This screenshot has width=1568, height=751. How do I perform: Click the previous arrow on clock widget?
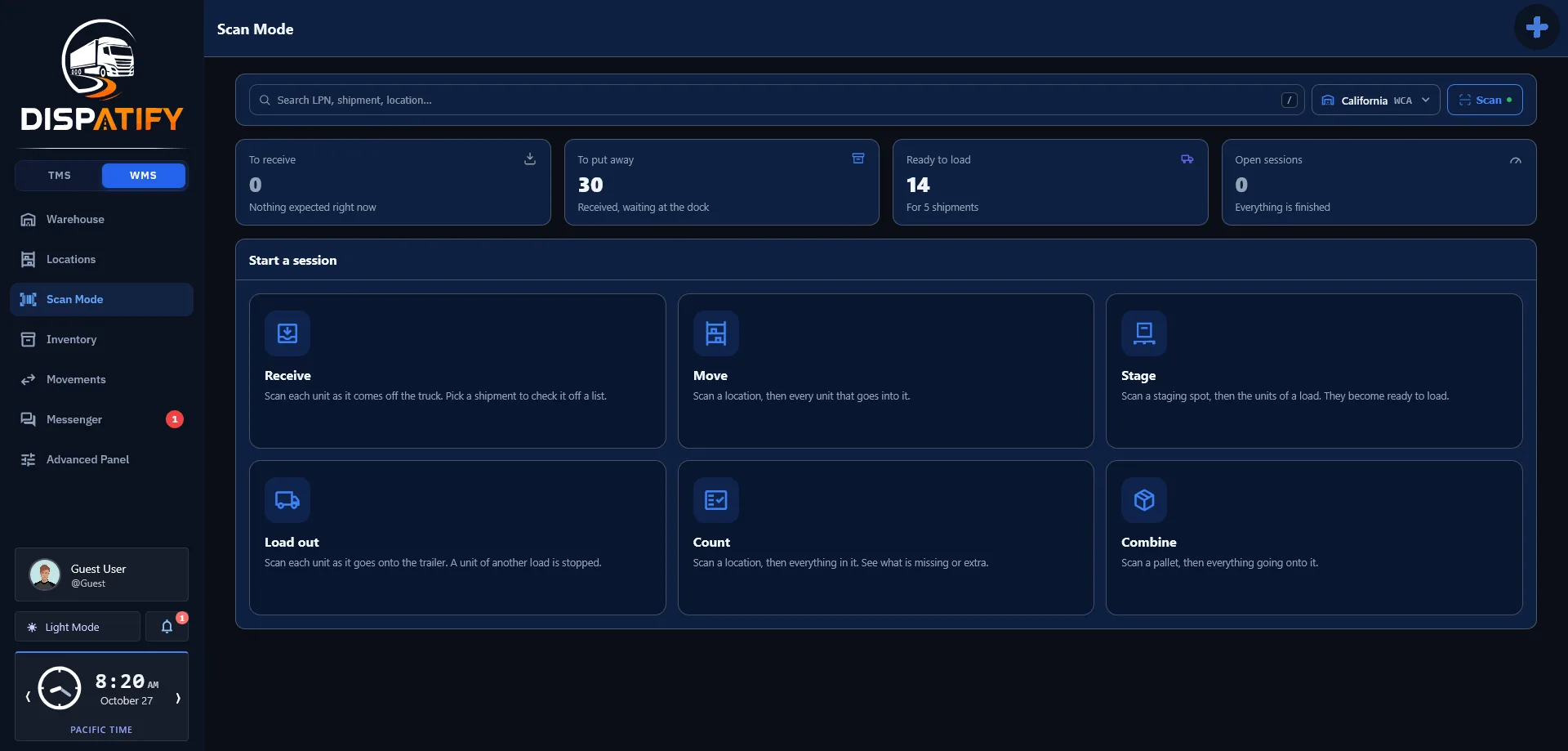point(28,697)
